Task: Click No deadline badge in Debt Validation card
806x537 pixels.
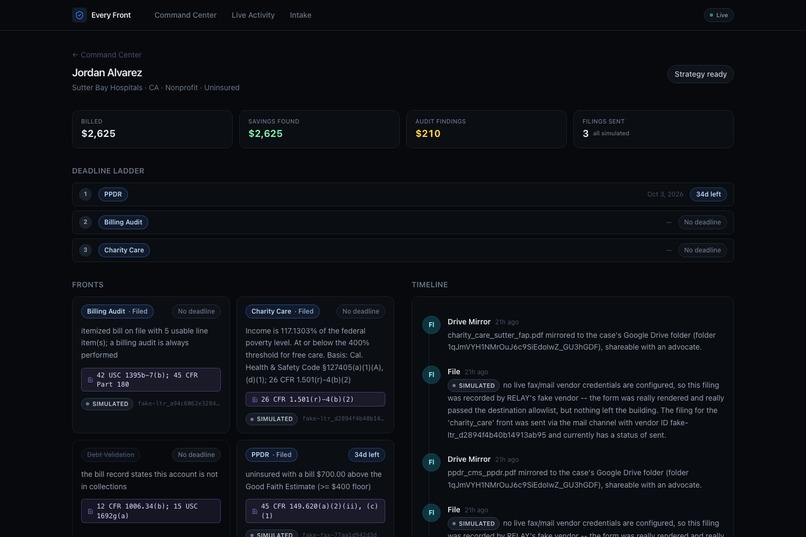Action: (196, 455)
